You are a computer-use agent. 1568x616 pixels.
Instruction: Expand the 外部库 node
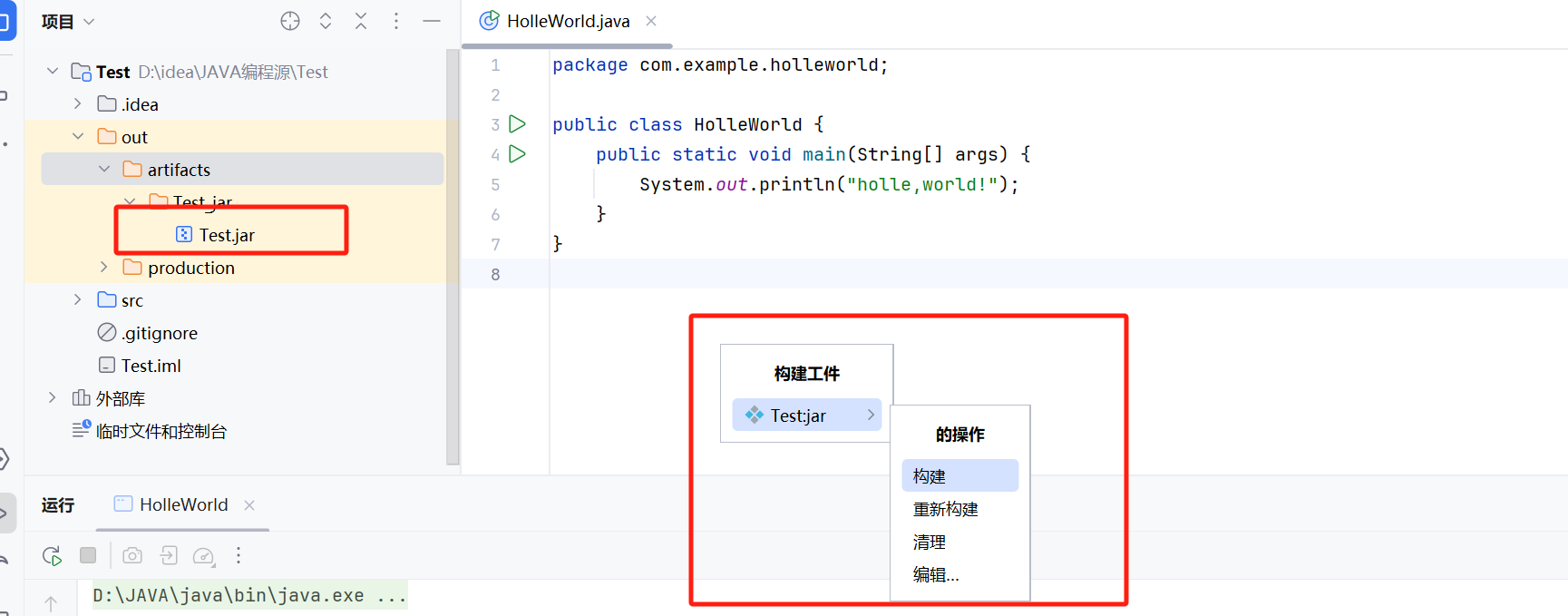53,397
